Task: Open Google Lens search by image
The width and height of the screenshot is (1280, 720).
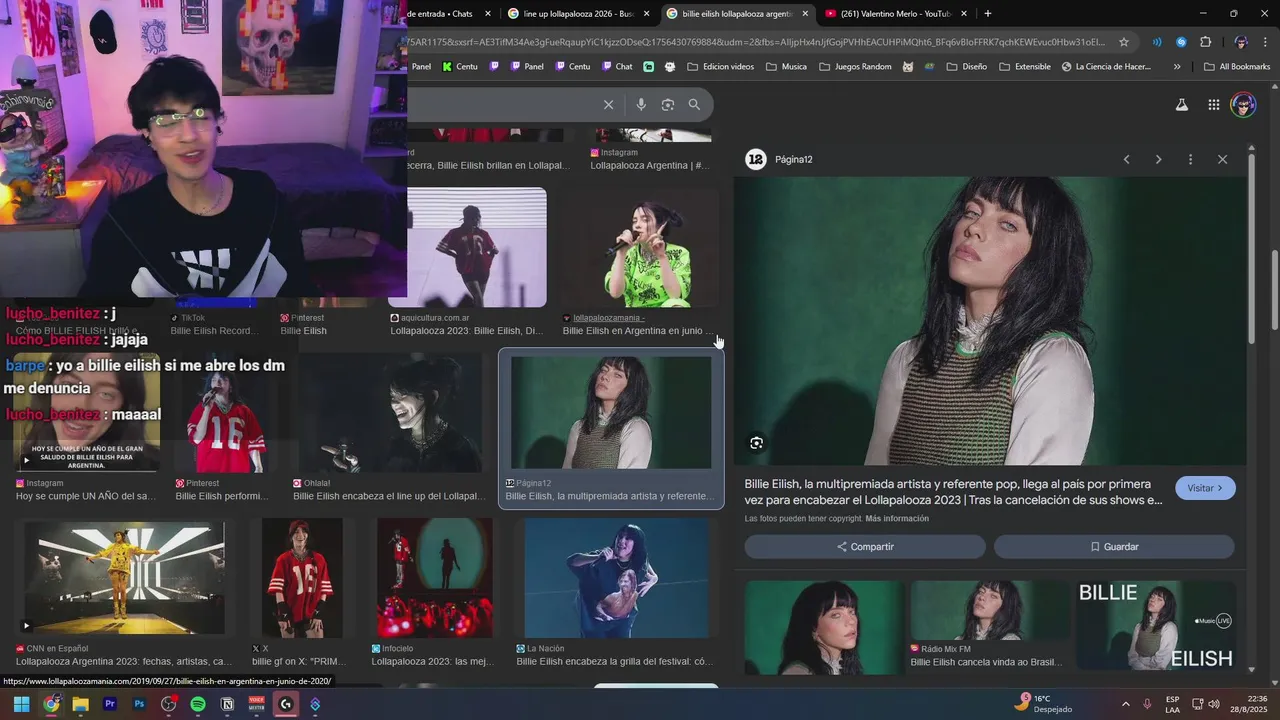Action: [x=668, y=105]
